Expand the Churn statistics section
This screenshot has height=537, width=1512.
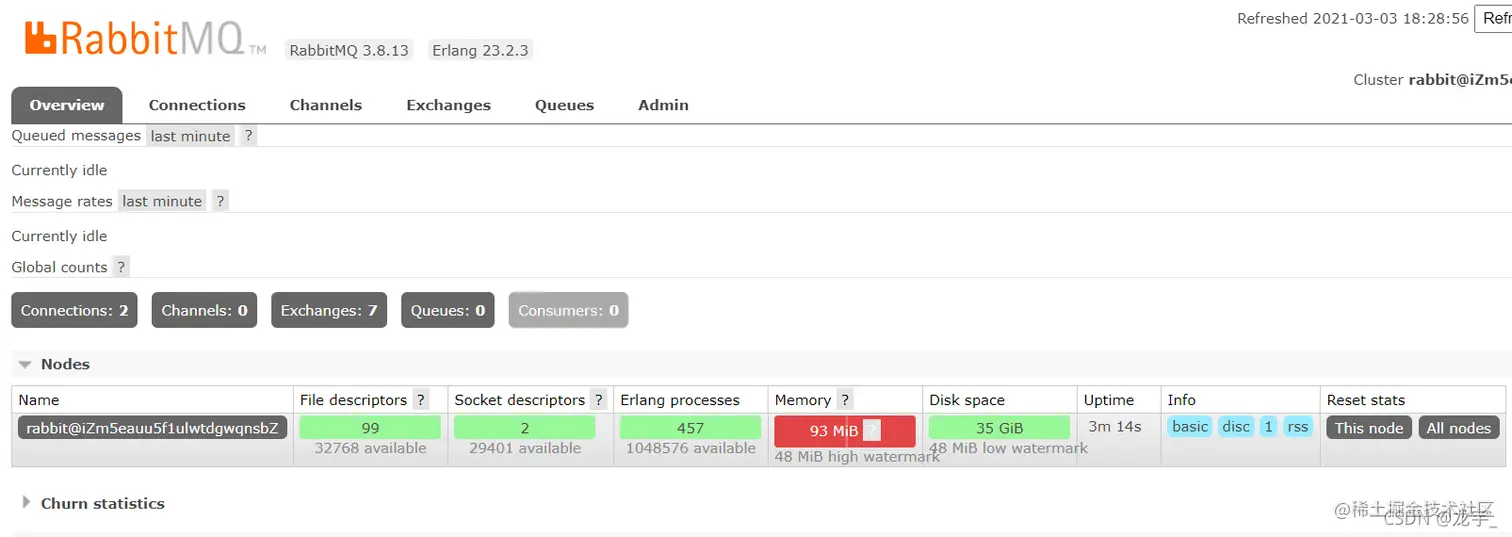click(x=93, y=503)
